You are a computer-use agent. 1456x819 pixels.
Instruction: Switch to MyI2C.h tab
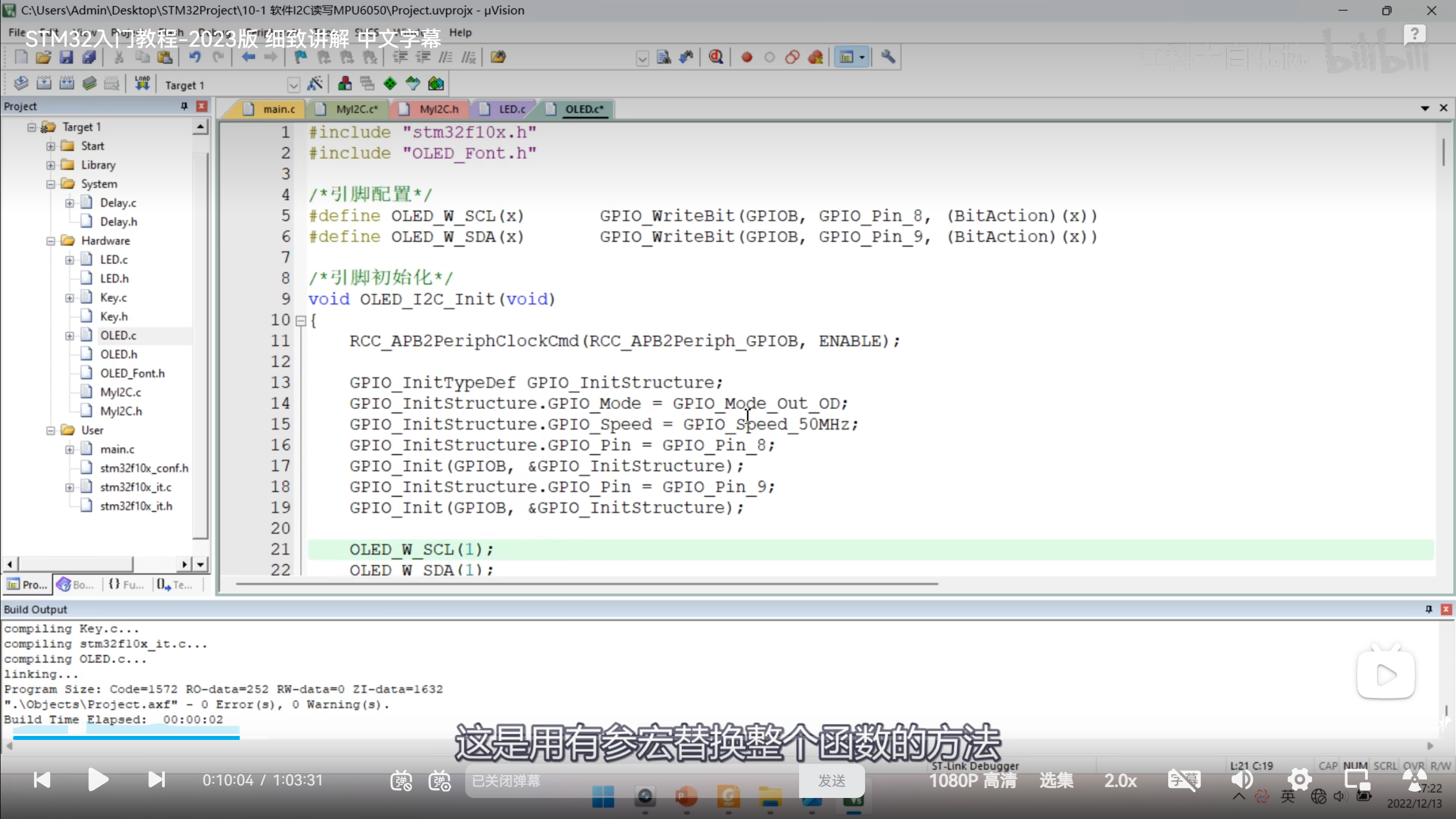pyautogui.click(x=439, y=109)
